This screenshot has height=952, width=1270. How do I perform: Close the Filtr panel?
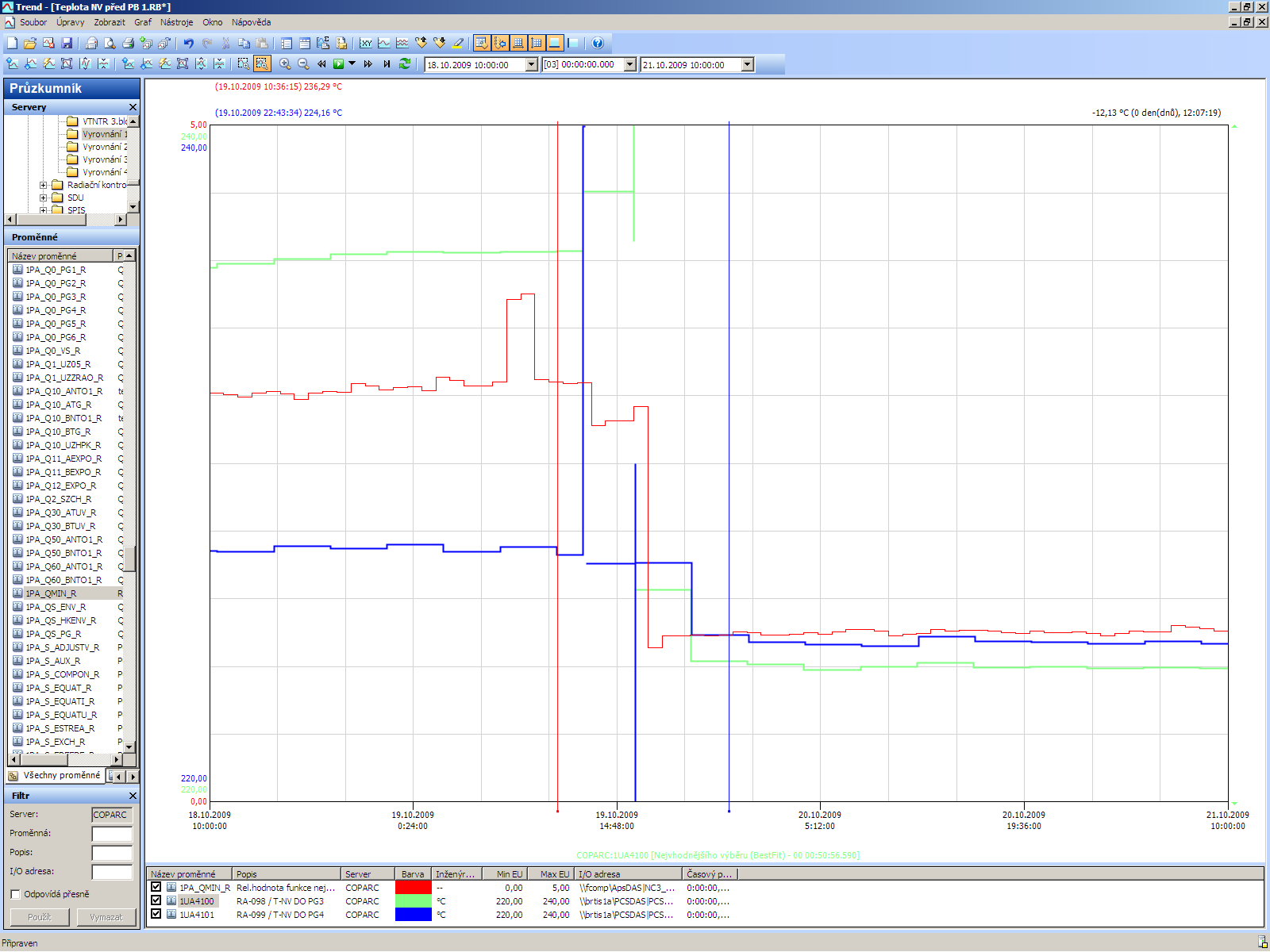tap(133, 796)
